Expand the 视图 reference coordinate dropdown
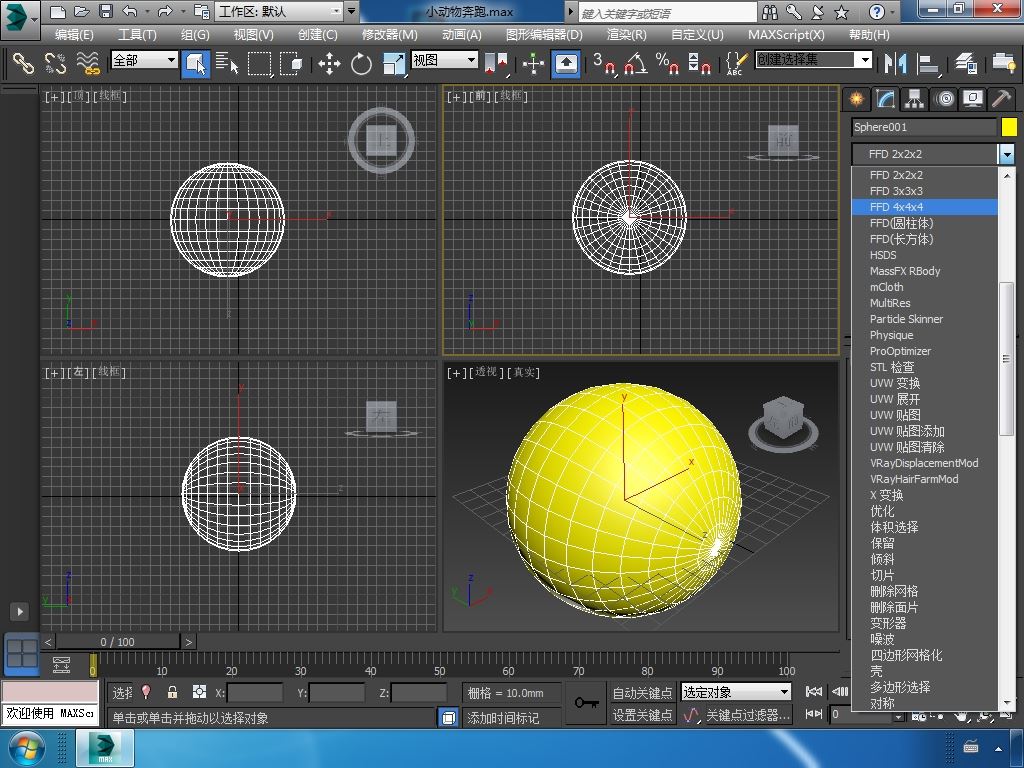This screenshot has height=768, width=1024. [x=445, y=60]
